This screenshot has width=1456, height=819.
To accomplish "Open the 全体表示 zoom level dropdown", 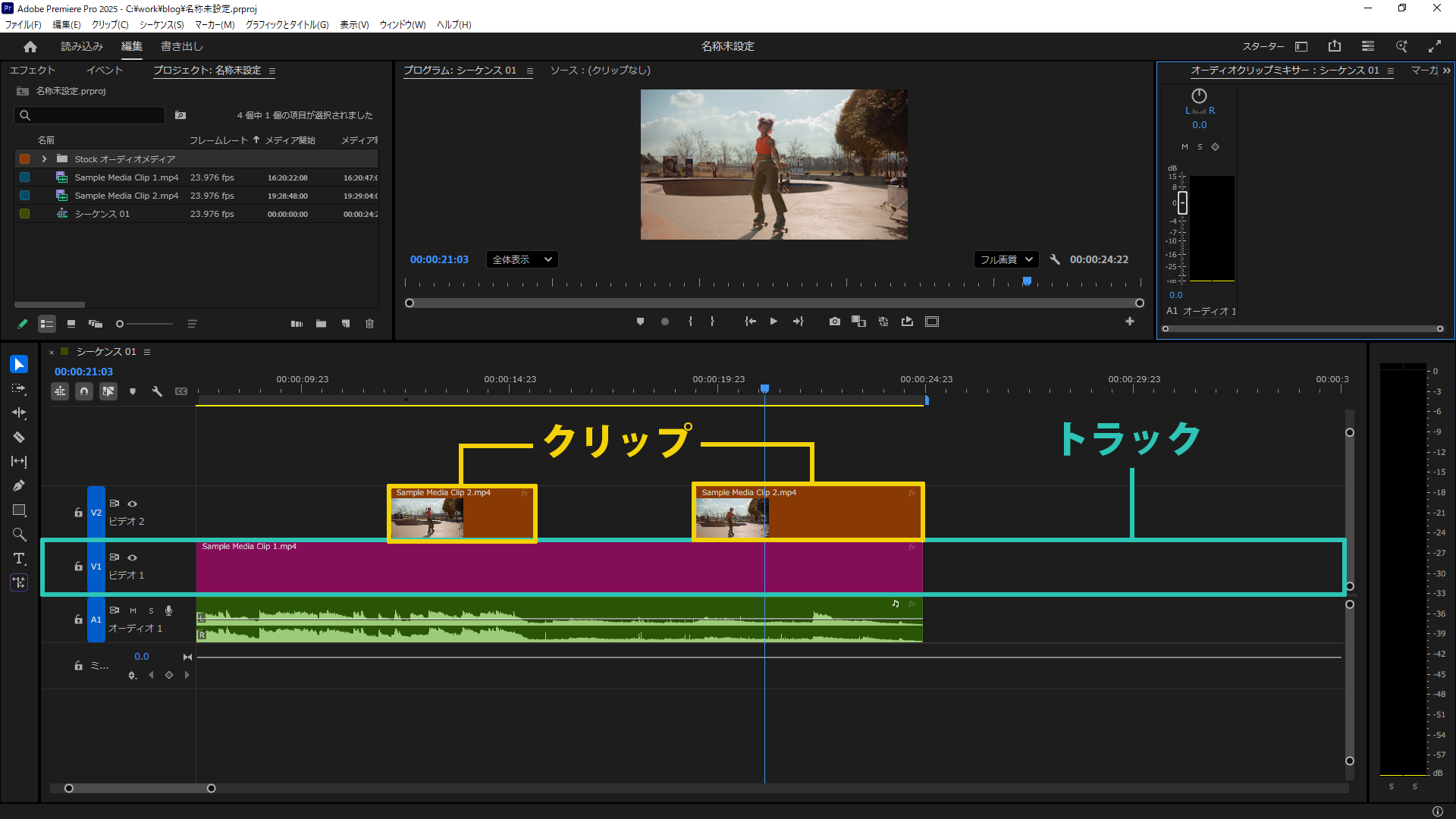I will [x=522, y=259].
